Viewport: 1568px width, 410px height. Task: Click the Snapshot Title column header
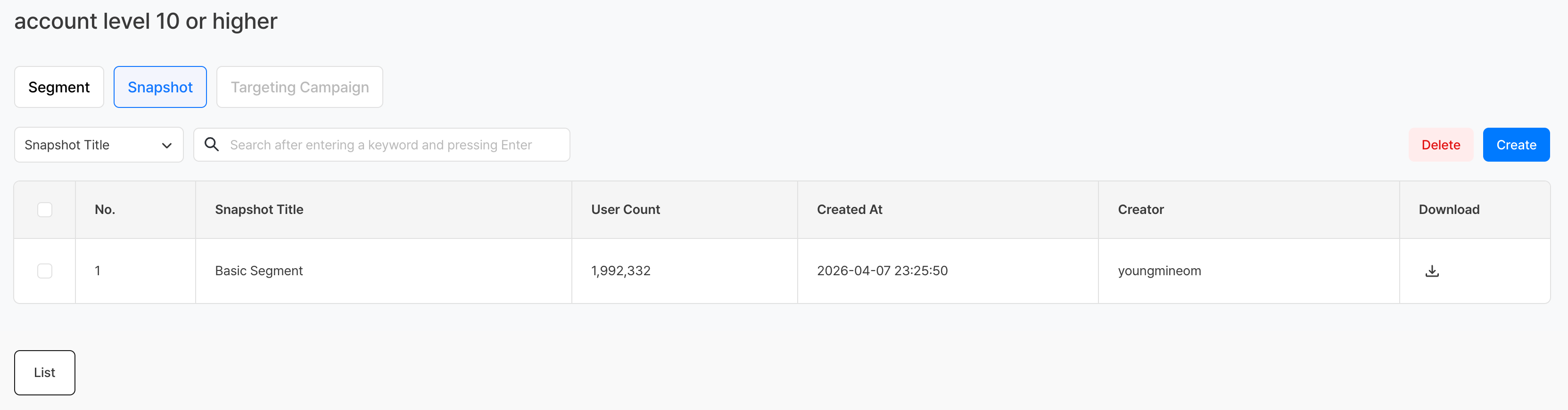[x=259, y=210]
